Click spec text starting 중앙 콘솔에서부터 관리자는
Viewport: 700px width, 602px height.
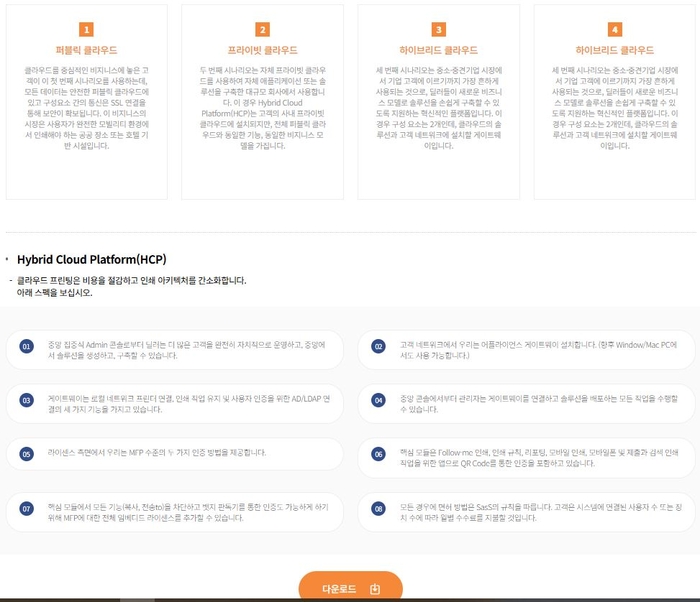click(539, 404)
